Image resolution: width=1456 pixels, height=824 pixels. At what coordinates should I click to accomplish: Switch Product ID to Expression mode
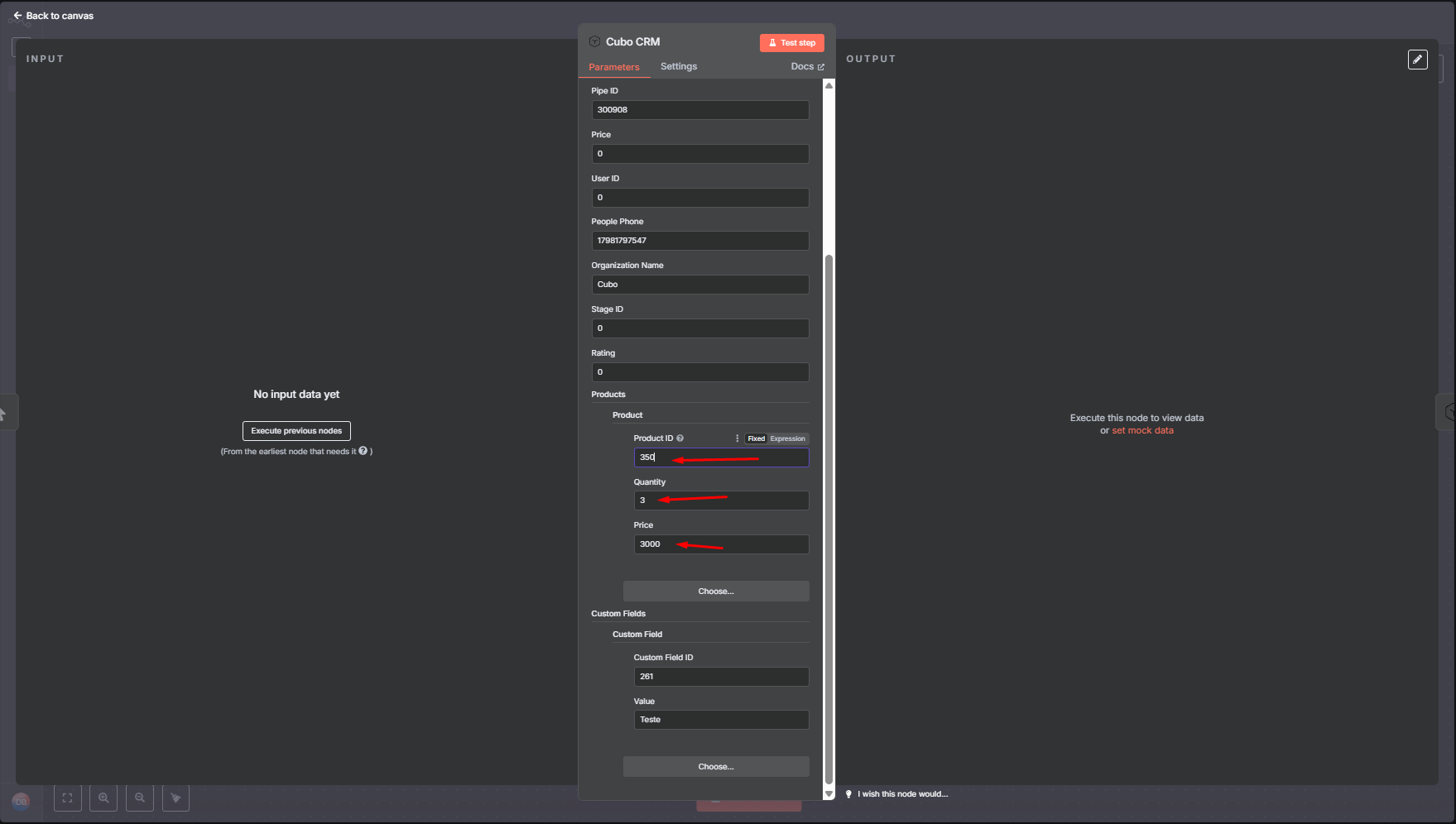pos(787,438)
